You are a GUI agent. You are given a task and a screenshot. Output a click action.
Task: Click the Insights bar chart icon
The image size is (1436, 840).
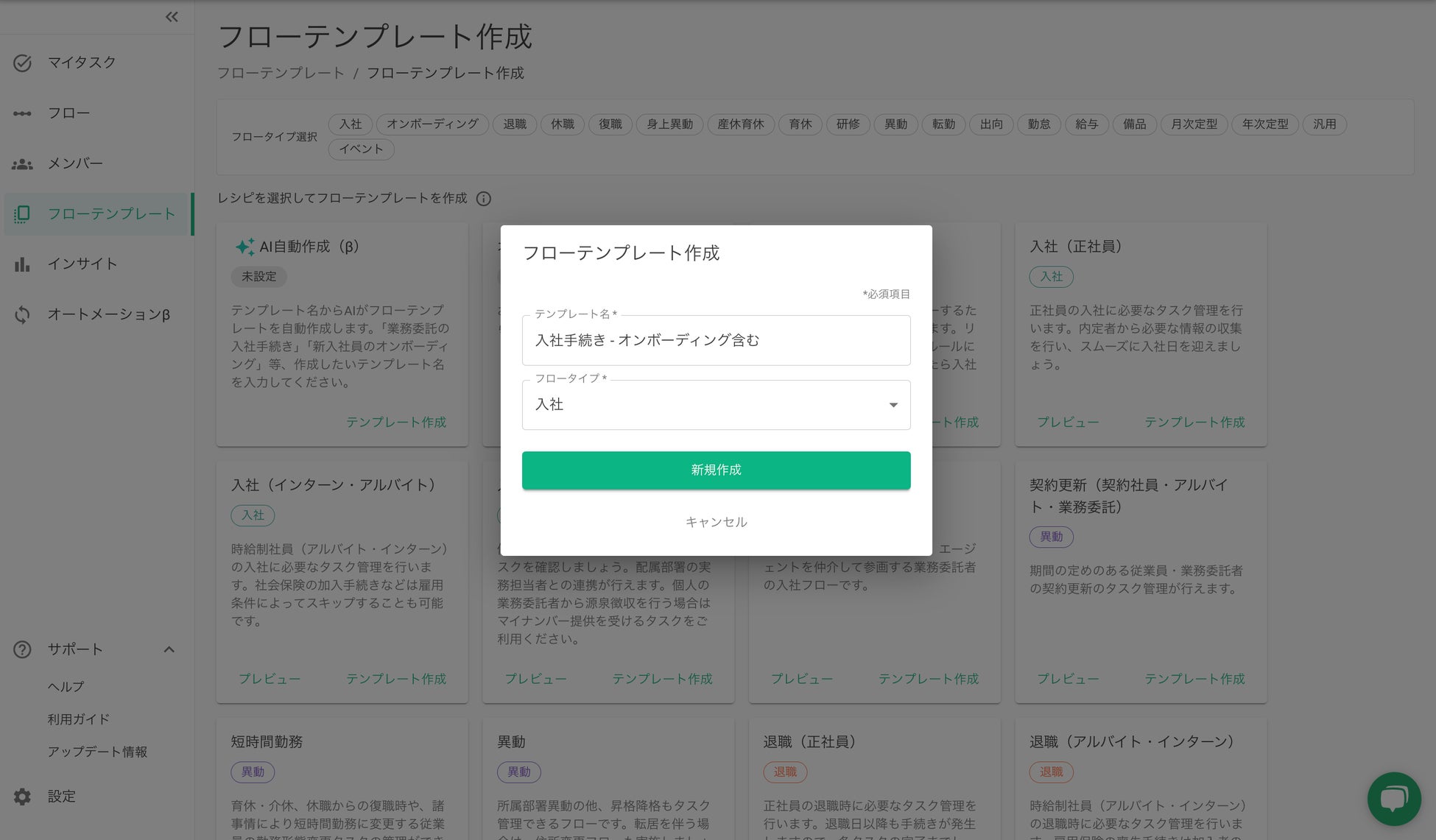pyautogui.click(x=22, y=264)
